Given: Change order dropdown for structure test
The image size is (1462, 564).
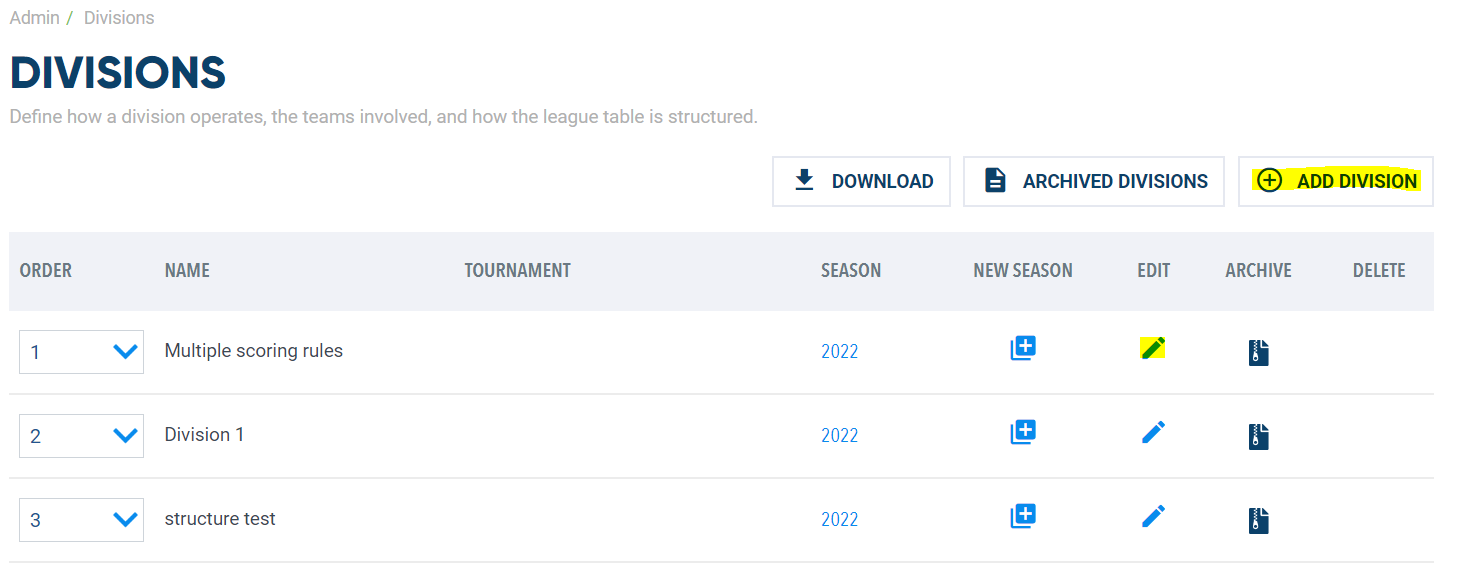Looking at the screenshot, I should coord(81,520).
